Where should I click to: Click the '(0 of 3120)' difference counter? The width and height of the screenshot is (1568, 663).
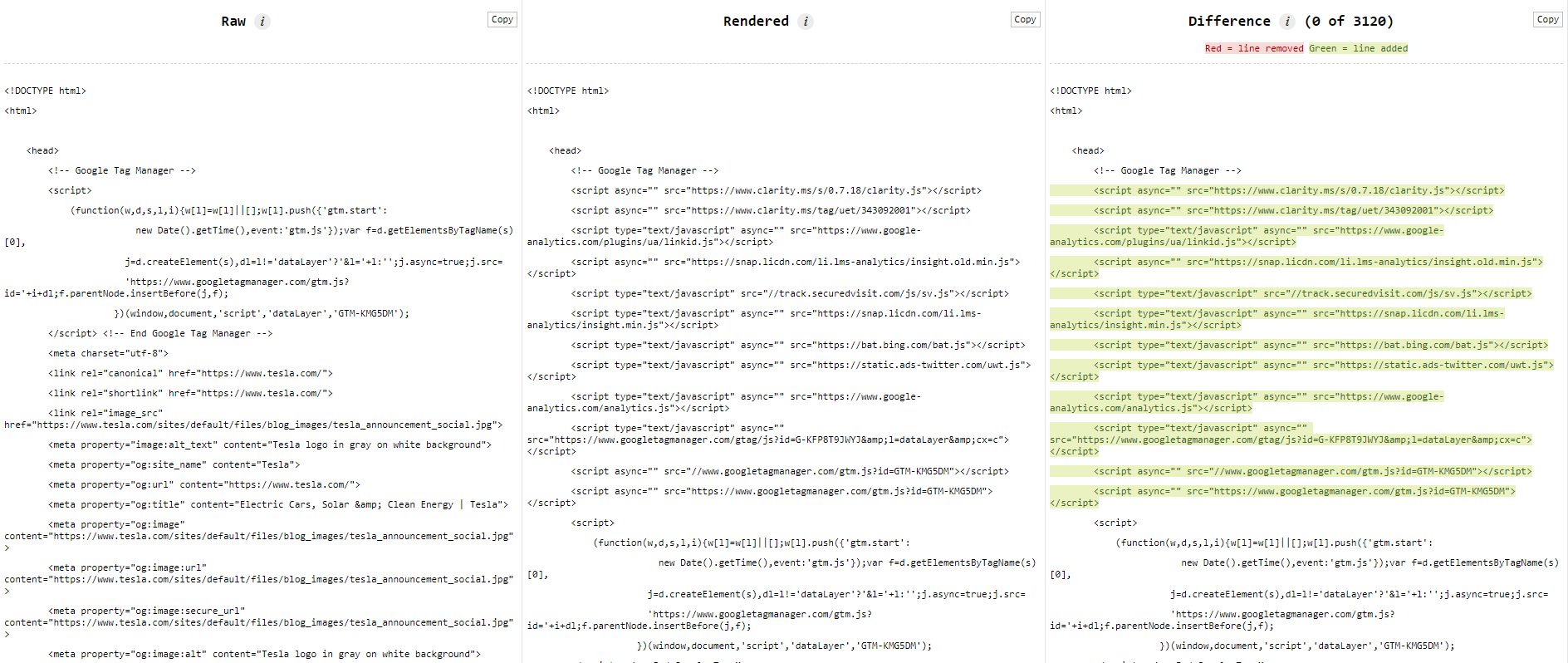coord(1349,22)
